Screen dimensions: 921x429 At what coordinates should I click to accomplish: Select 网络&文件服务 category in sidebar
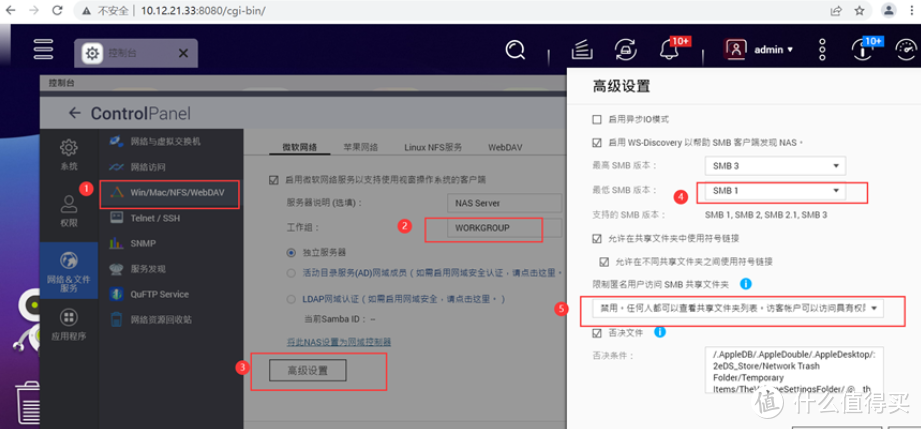[x=69, y=272]
